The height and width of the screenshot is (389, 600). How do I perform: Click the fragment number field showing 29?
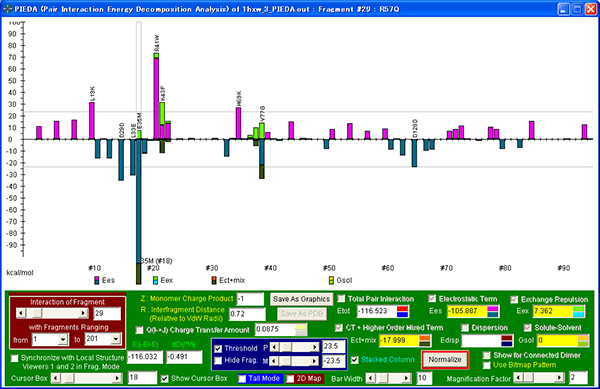(x=107, y=314)
